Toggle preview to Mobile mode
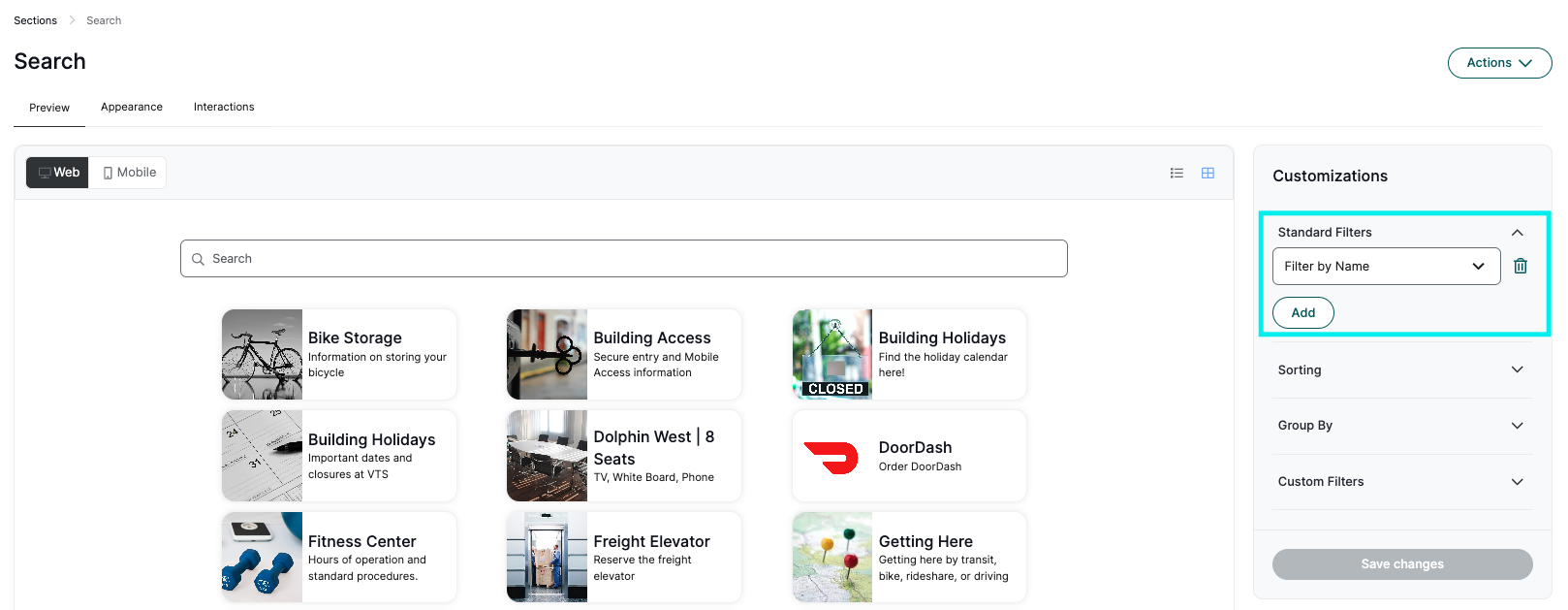The image size is (1568, 610). click(x=129, y=173)
